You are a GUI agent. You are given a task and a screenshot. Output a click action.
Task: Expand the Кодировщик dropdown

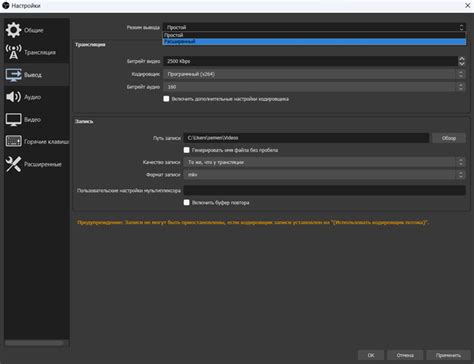click(x=314, y=74)
